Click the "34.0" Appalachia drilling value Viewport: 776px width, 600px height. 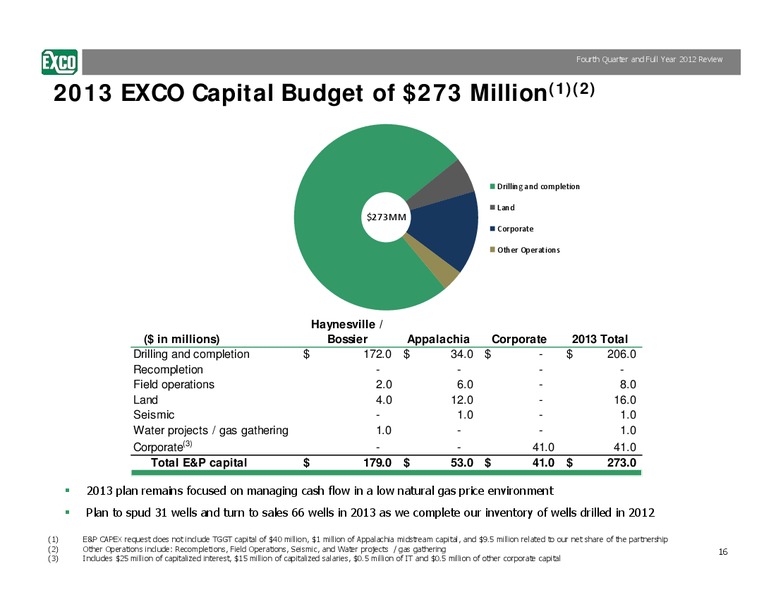[x=461, y=354]
